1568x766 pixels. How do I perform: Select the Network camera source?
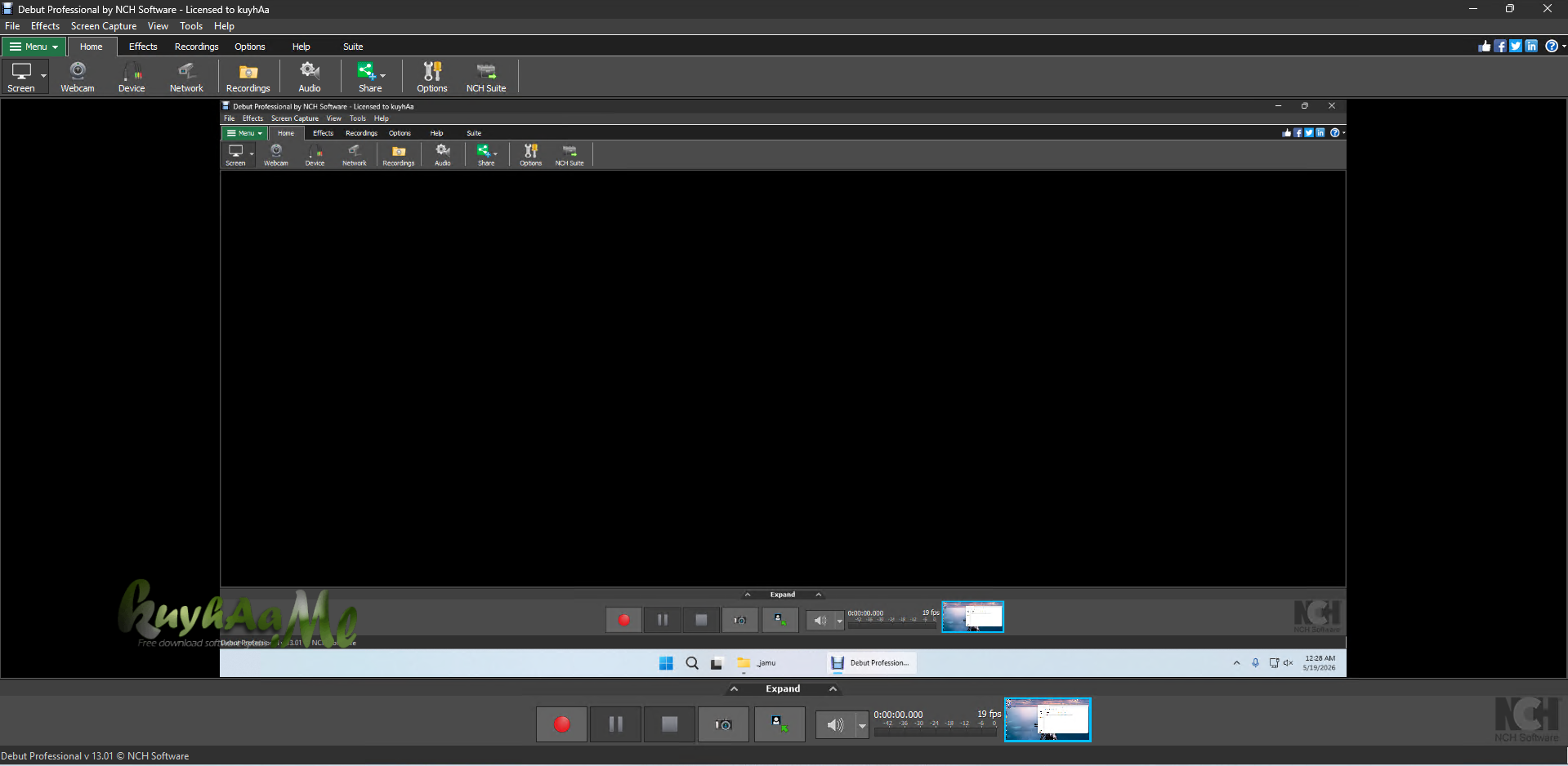pos(186,77)
